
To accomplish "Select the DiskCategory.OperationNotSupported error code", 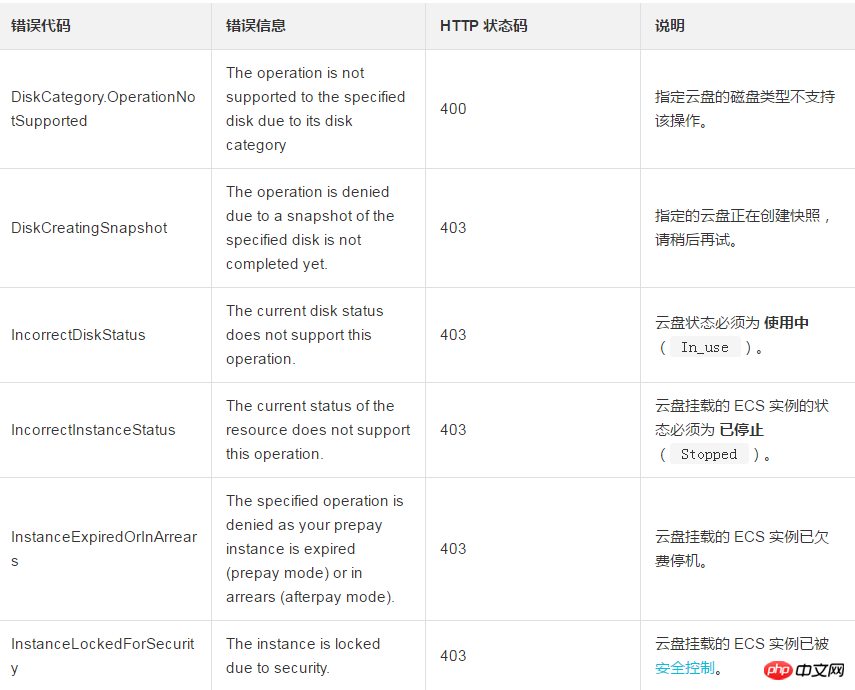I will tap(103, 109).
